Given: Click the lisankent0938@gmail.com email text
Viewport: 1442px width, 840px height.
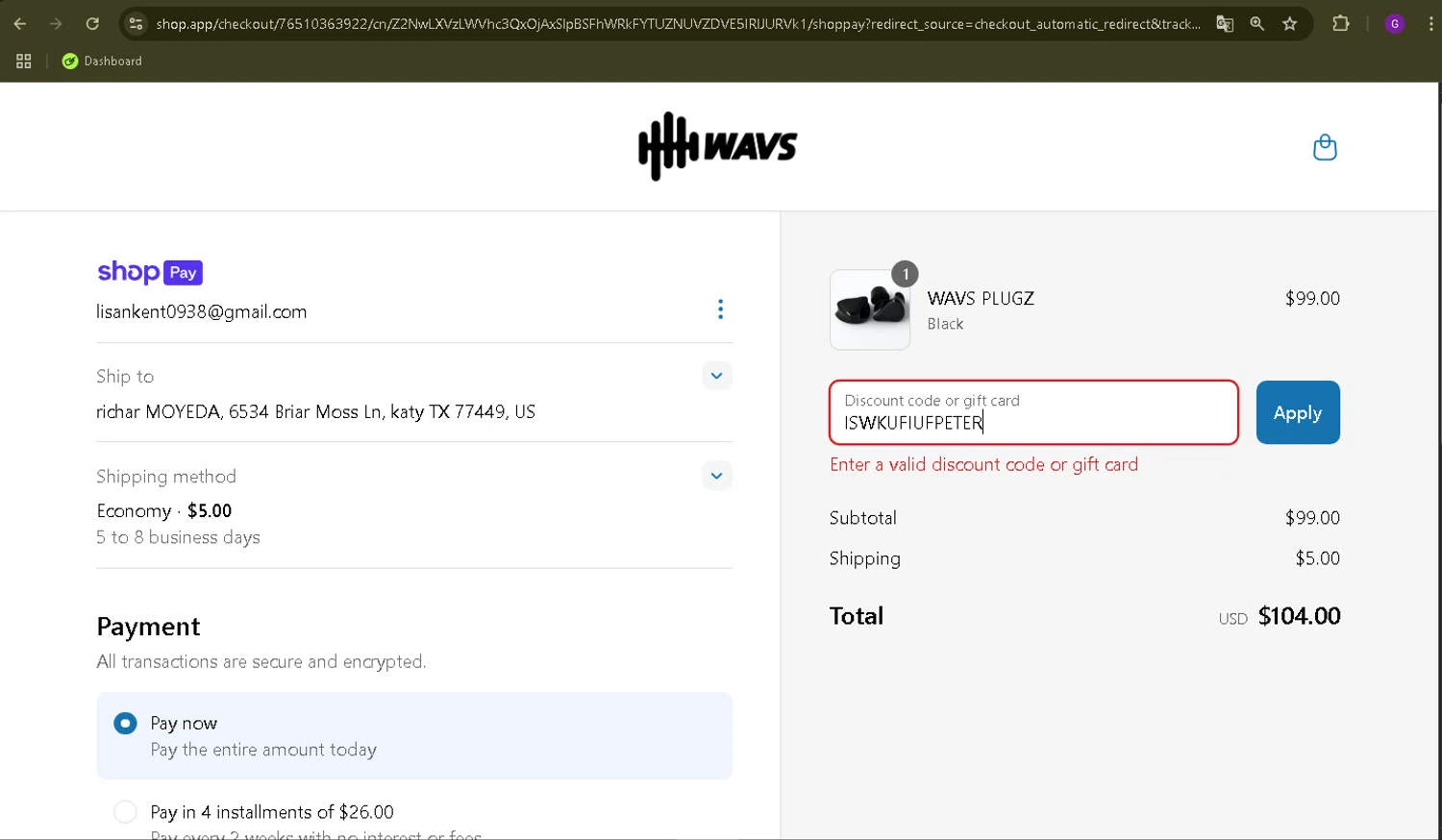Looking at the screenshot, I should 202,311.
